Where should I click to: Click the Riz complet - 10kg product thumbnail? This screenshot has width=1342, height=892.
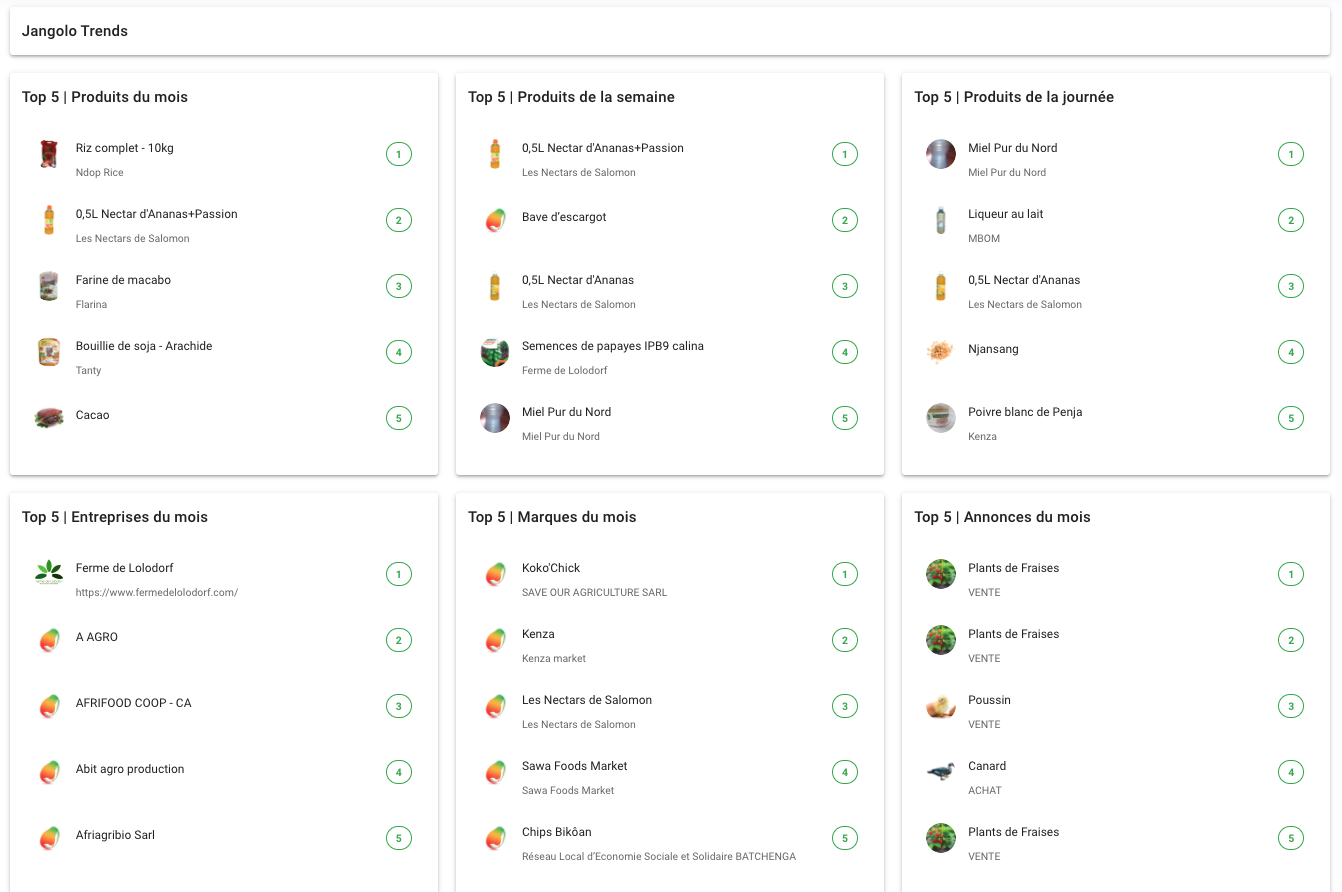coord(49,154)
